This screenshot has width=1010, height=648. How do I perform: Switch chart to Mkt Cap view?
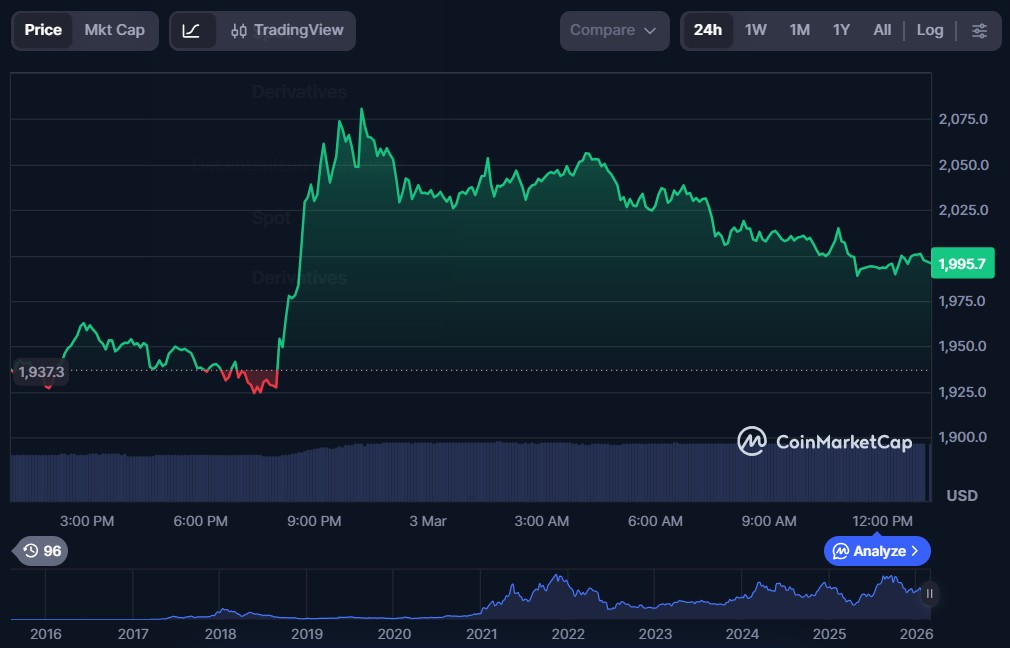pyautogui.click(x=114, y=31)
